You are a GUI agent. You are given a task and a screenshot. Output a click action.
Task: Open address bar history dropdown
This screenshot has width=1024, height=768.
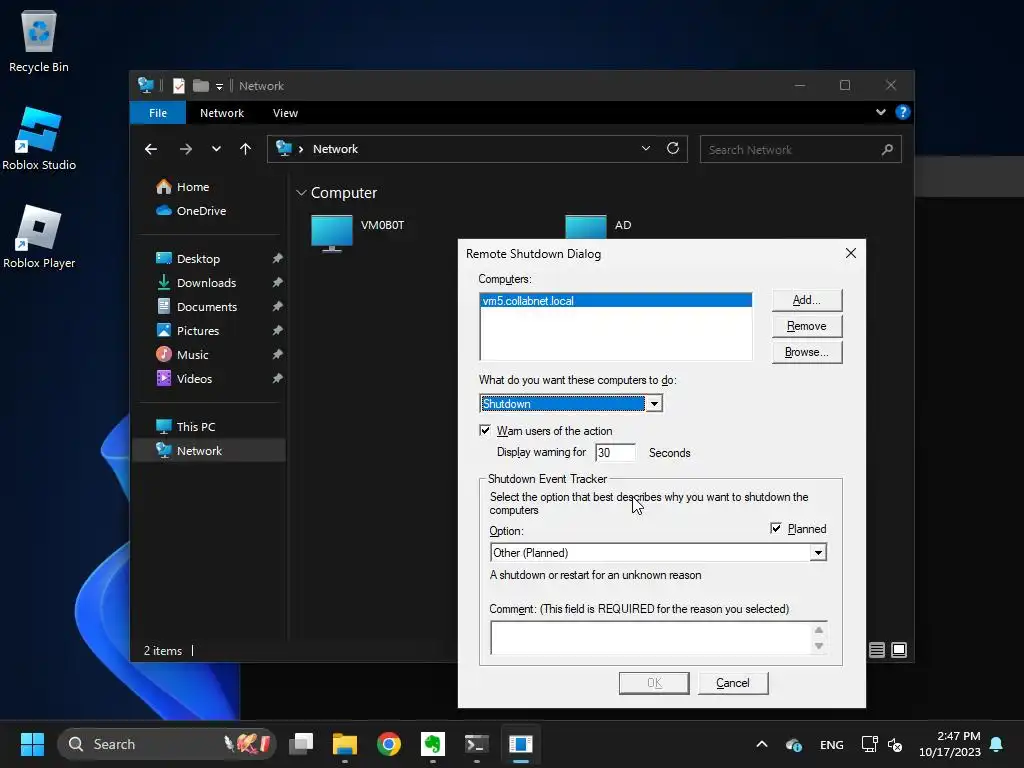point(646,148)
